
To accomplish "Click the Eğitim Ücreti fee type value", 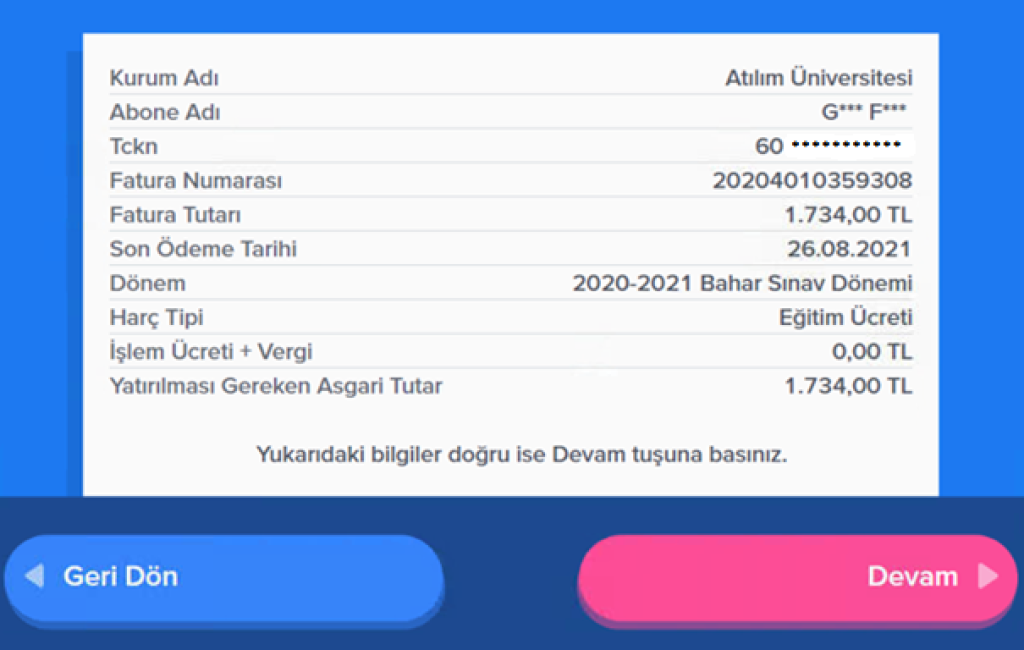I will [x=845, y=318].
